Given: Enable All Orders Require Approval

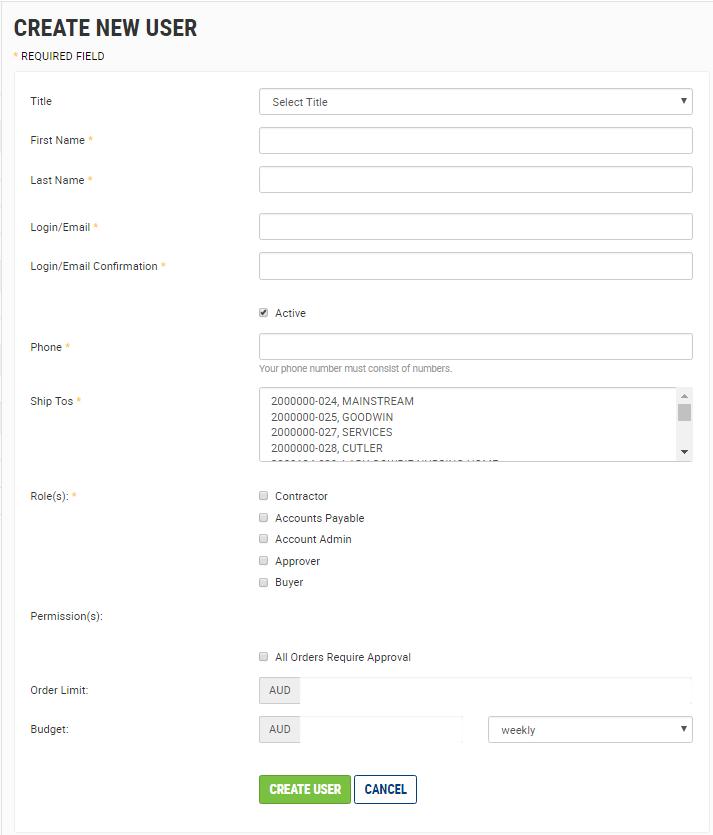Looking at the screenshot, I should pyautogui.click(x=264, y=657).
